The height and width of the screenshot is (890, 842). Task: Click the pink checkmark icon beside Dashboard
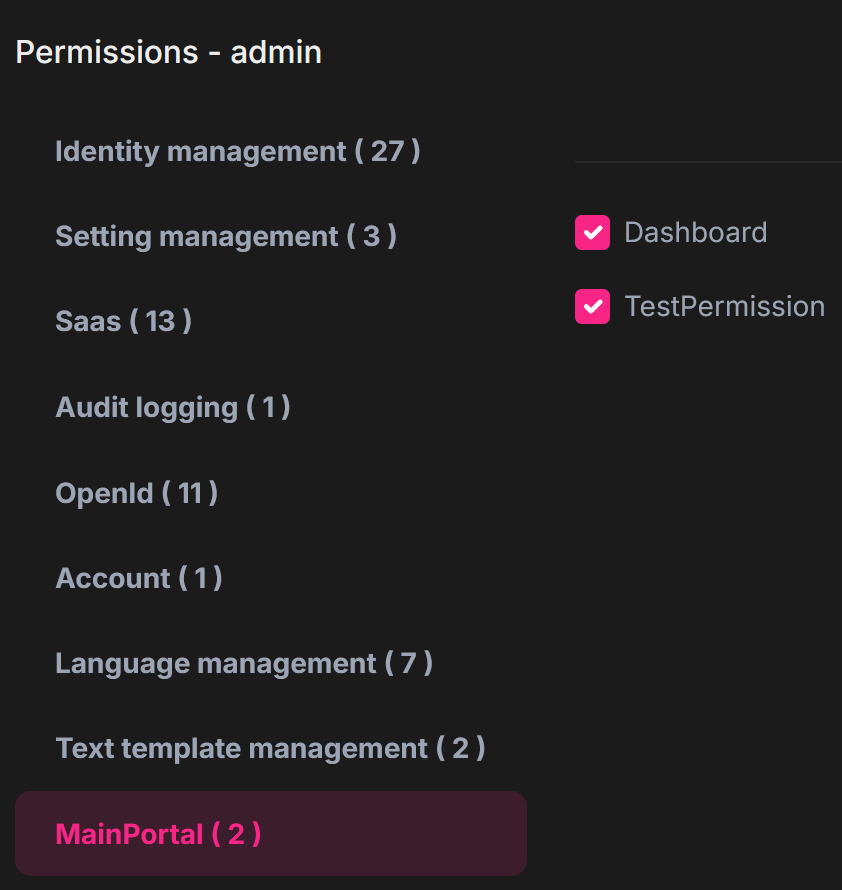tap(592, 233)
